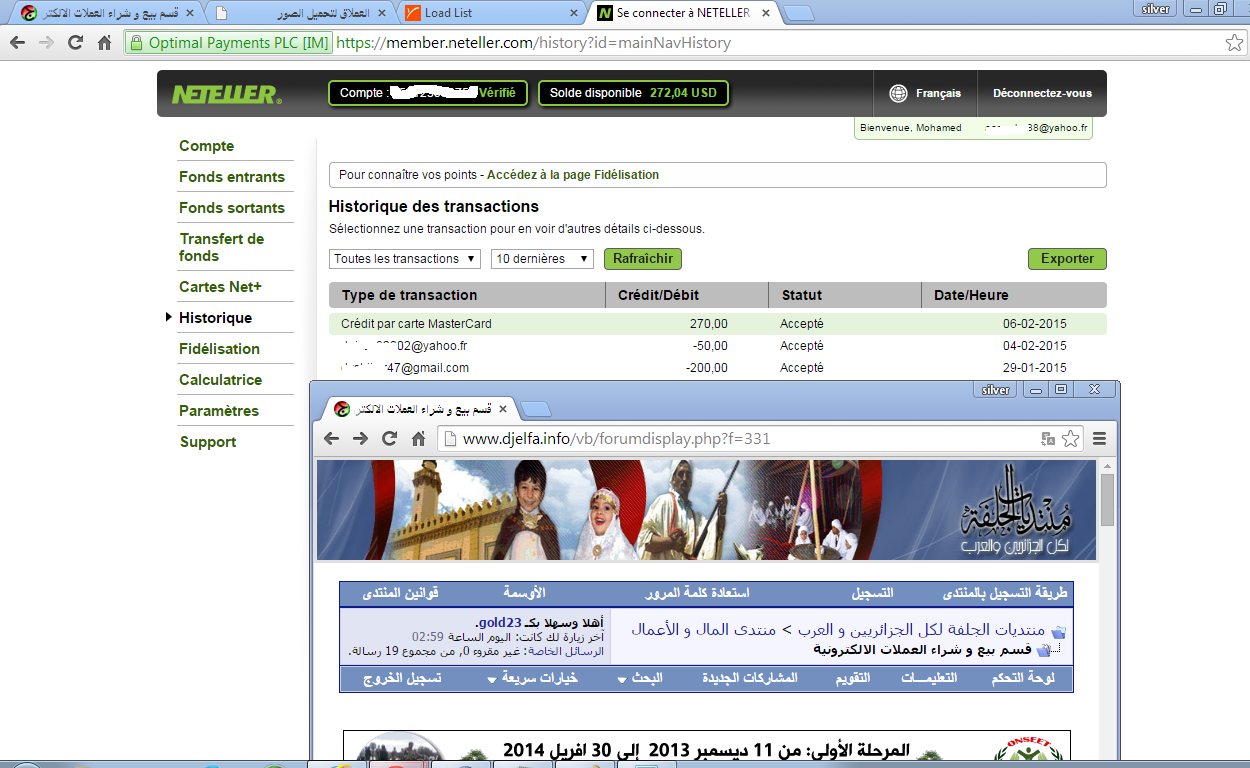Switch to the Load List tab
This screenshot has height=768, width=1250.
click(x=492, y=13)
